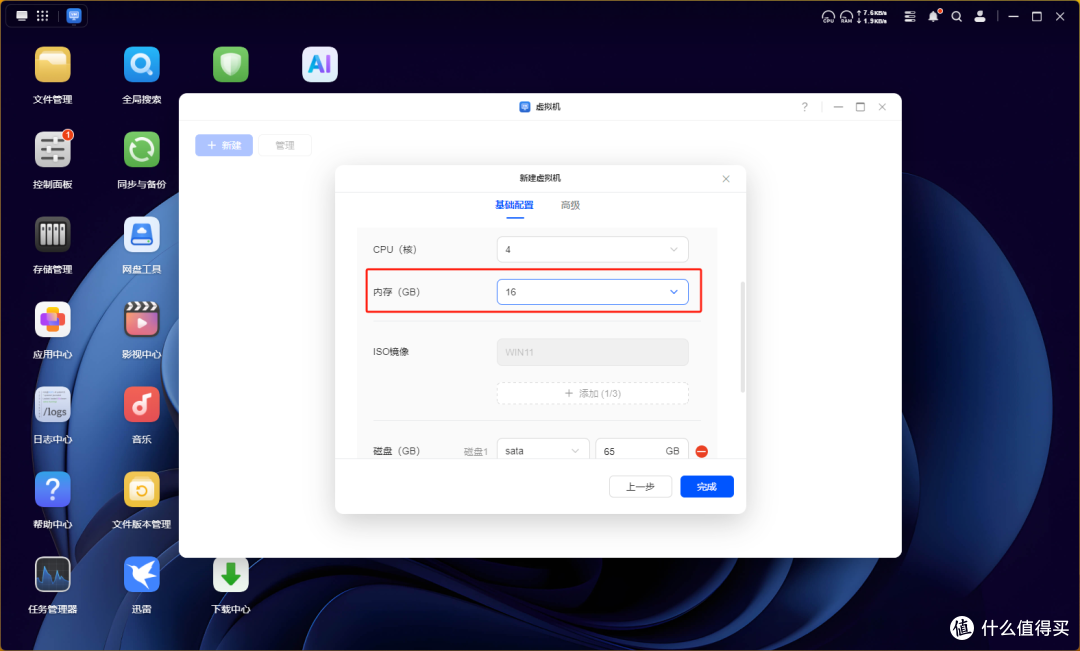The image size is (1080, 651).
Task: Open the 音乐 desktop app
Action: pos(141,404)
